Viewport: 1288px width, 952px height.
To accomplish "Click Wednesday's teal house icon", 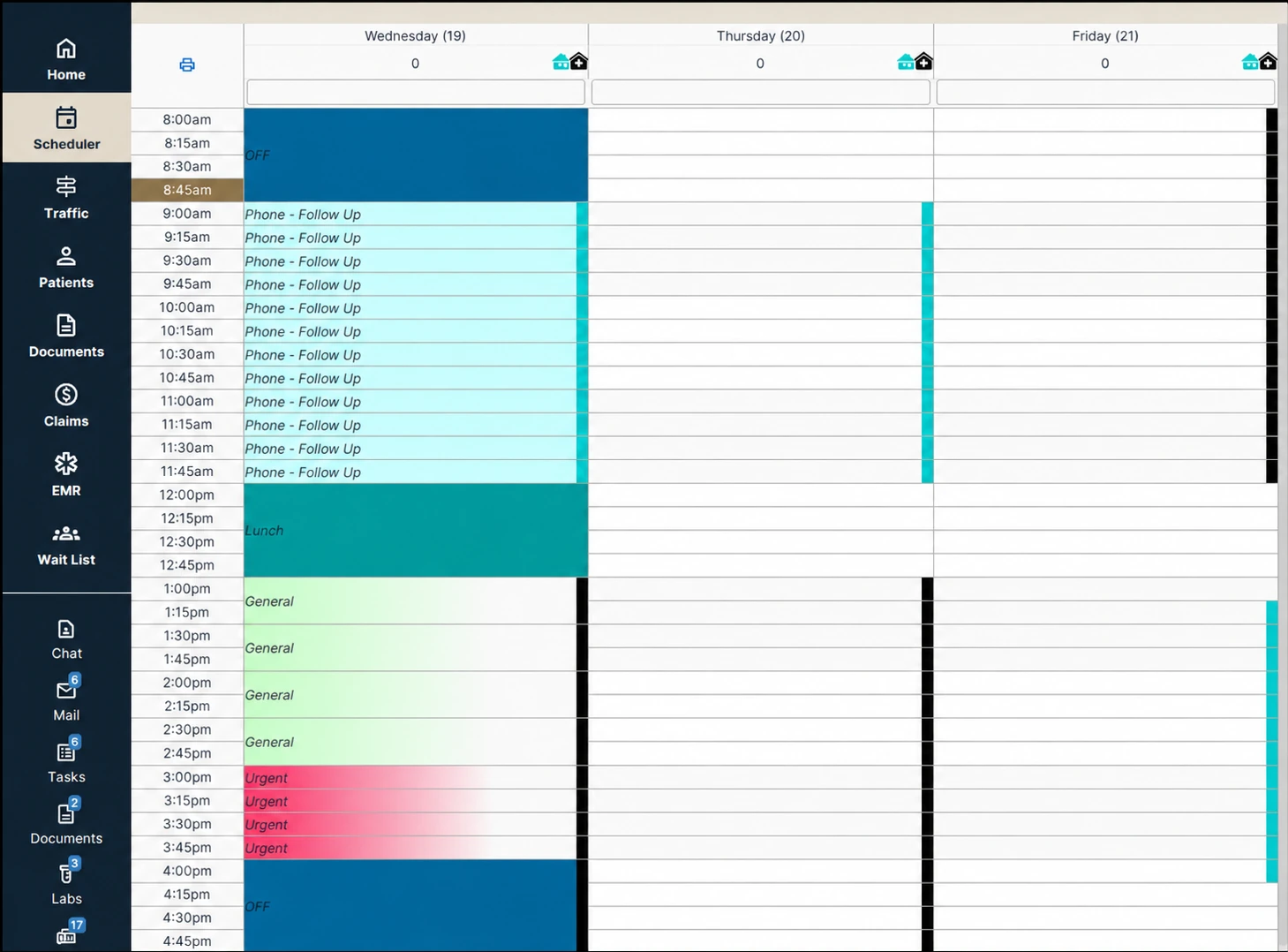I will (x=561, y=62).
